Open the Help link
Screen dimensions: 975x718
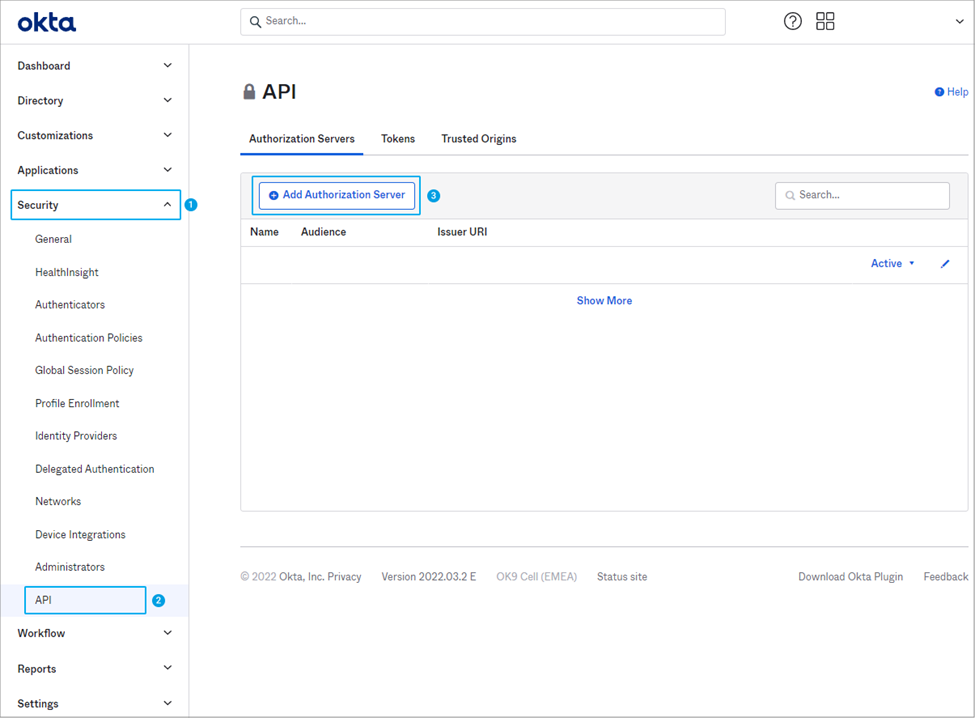pos(951,92)
